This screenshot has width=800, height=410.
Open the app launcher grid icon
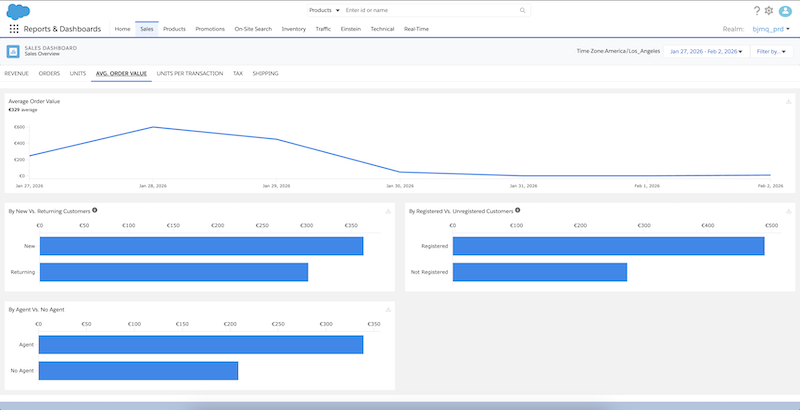(x=14, y=29)
